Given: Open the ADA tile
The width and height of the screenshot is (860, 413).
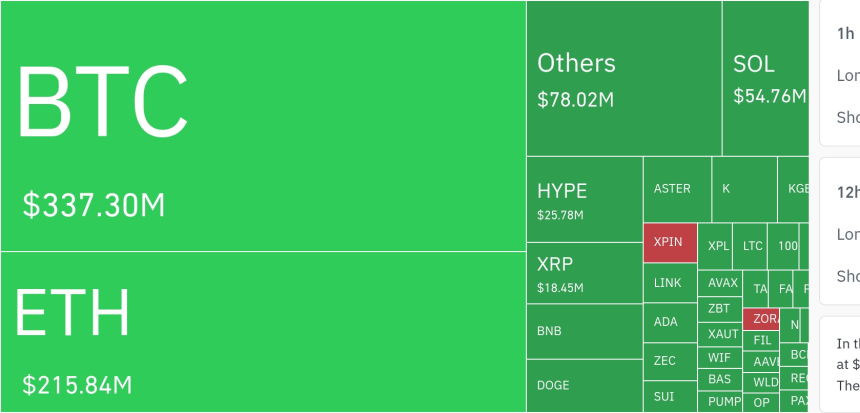Looking at the screenshot, I should pos(669,322).
